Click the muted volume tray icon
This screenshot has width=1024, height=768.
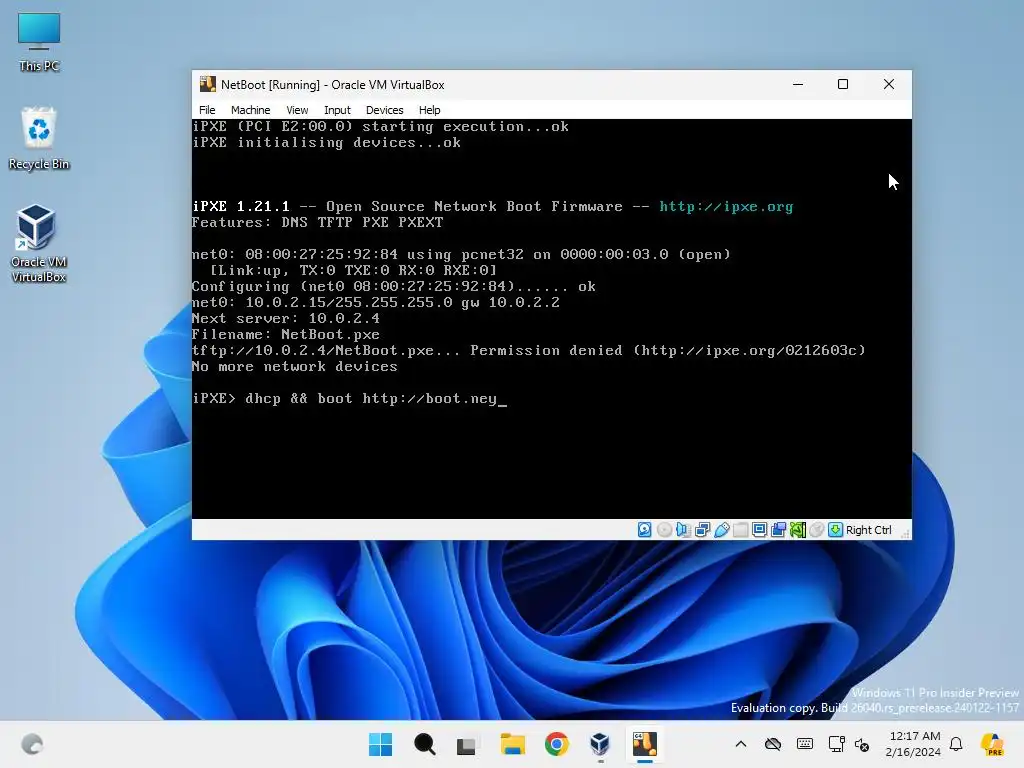click(x=862, y=744)
